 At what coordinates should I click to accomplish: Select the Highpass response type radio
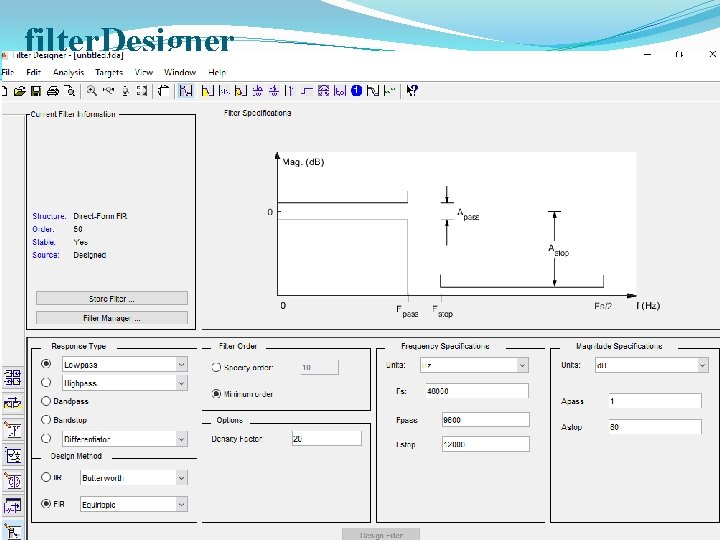click(46, 382)
